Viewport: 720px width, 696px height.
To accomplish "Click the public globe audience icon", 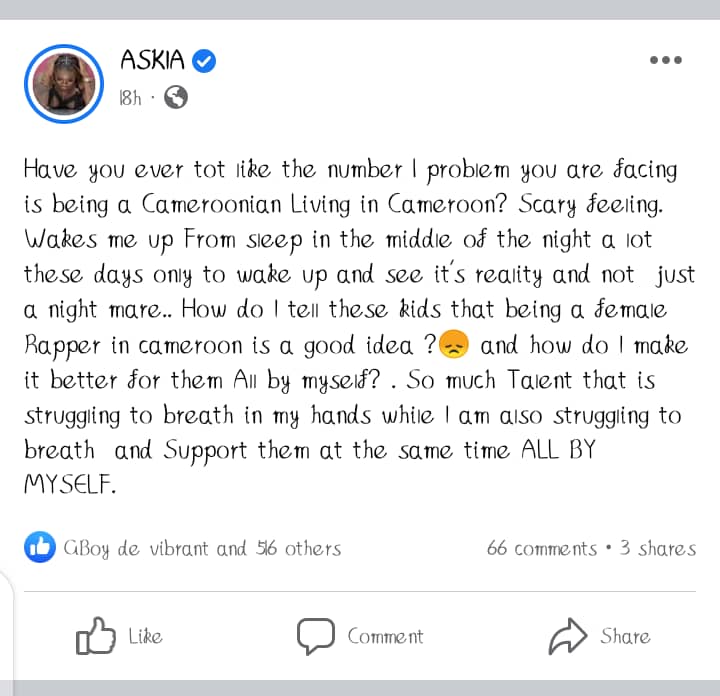I will coord(176,97).
